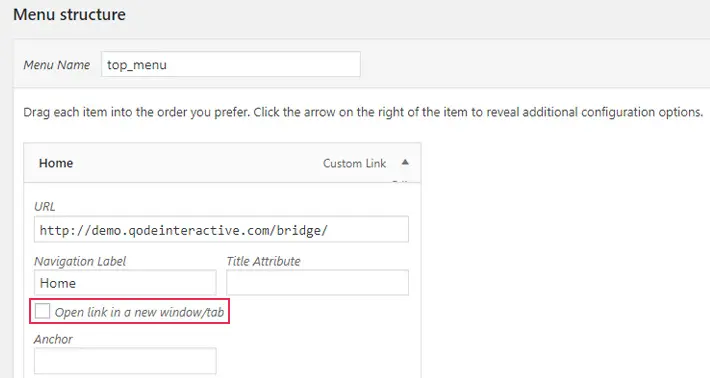This screenshot has width=710, height=378.
Task: Select the Home menu item header bar
Action: tap(222, 163)
